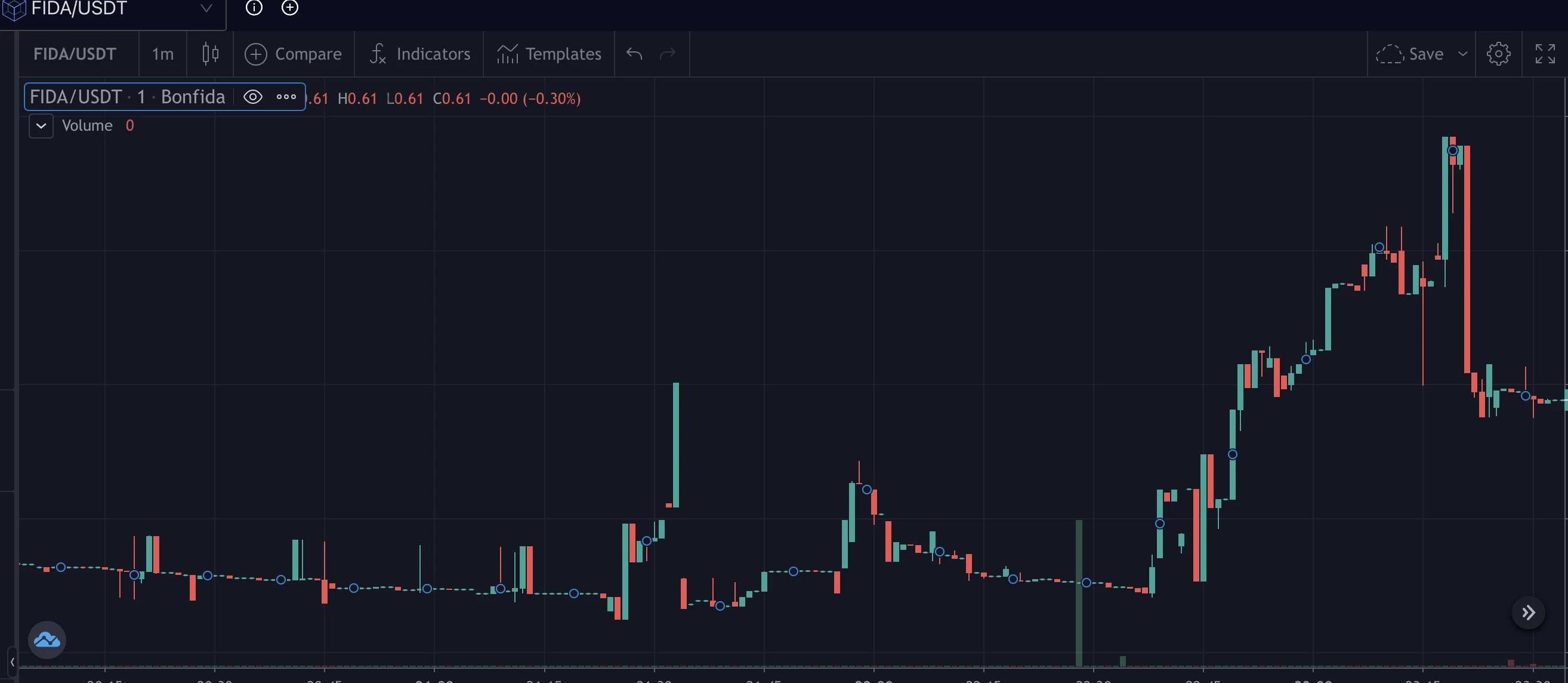The width and height of the screenshot is (1568, 683).
Task: Open indicator Templates
Action: [x=549, y=54]
